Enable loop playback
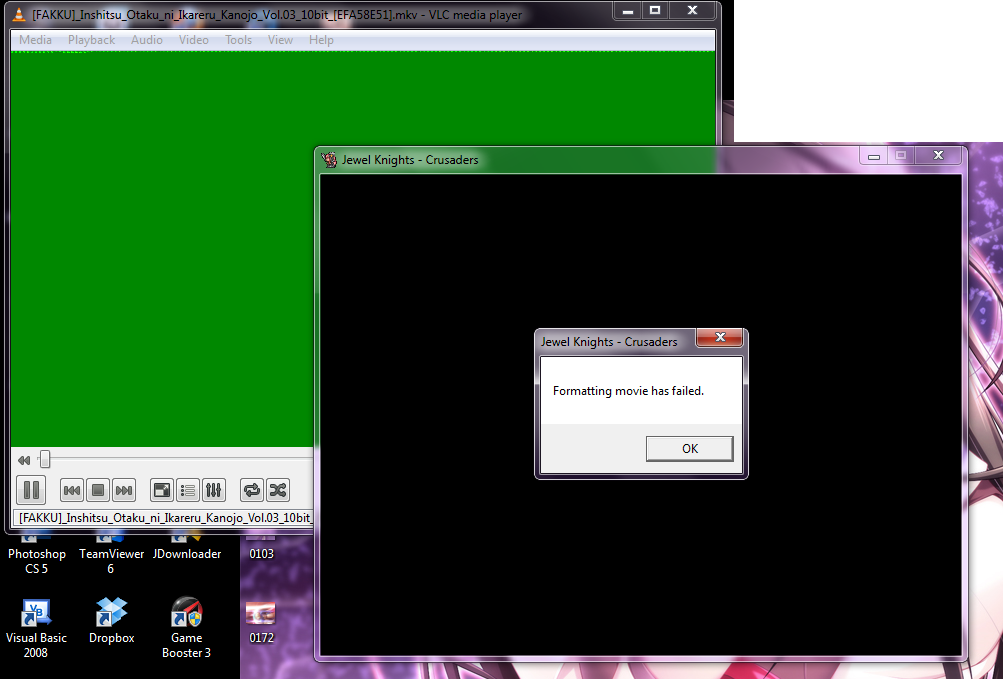1003x679 pixels. [x=253, y=490]
